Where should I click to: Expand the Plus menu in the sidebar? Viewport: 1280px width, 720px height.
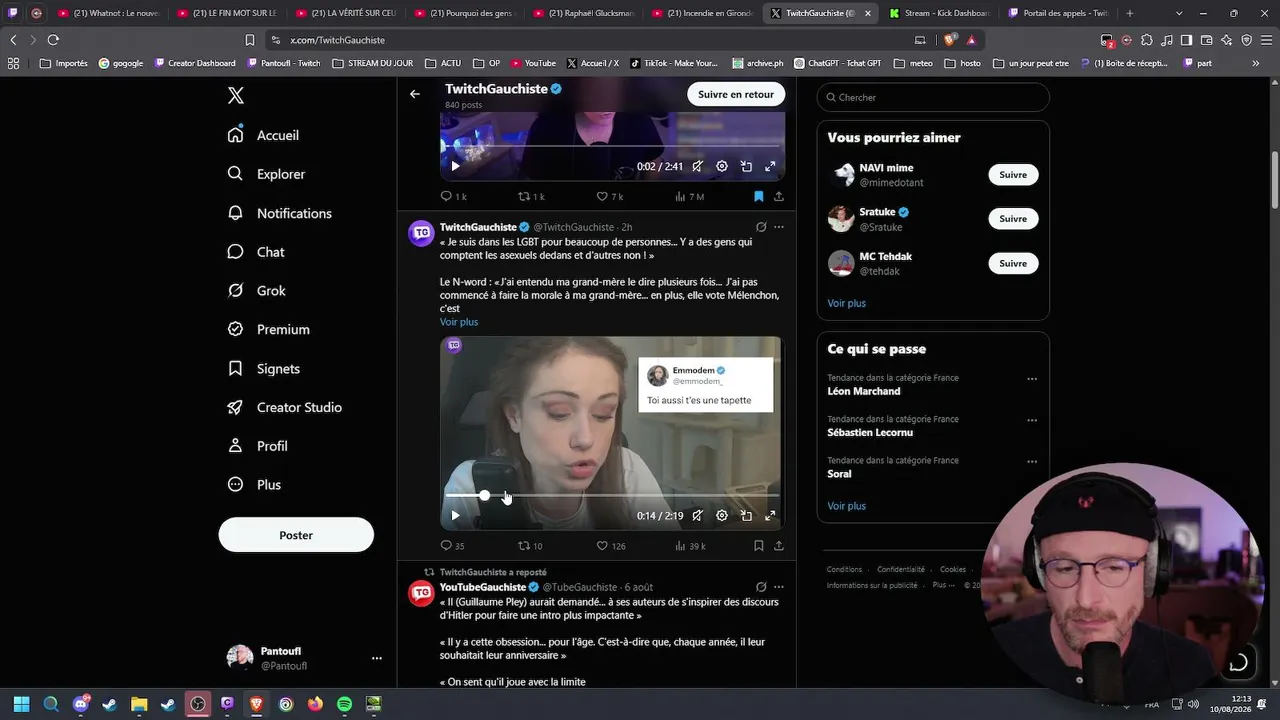(x=255, y=485)
